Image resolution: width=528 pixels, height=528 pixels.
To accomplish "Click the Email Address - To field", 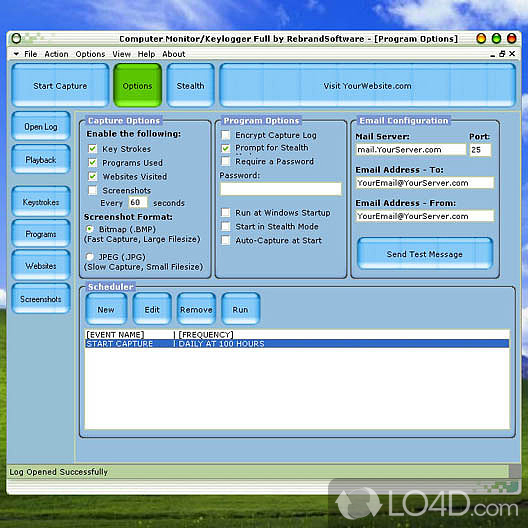I will [425, 183].
